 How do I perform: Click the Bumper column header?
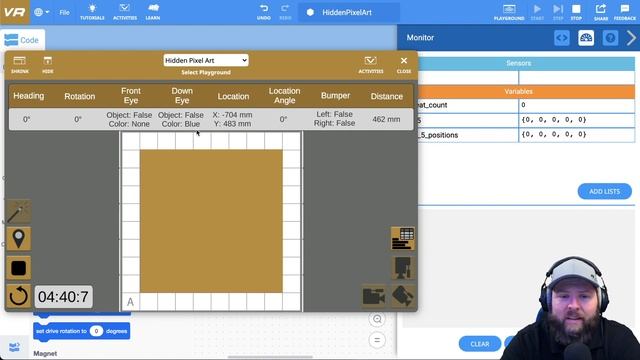pos(336,96)
